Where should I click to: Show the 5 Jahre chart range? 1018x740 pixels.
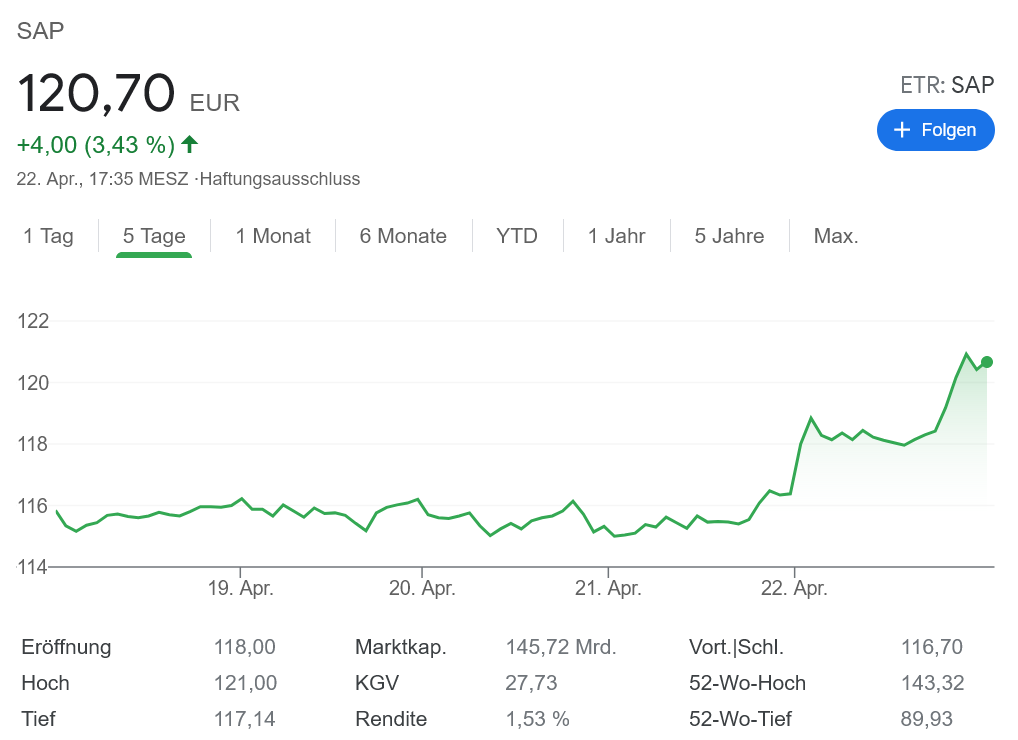point(729,236)
